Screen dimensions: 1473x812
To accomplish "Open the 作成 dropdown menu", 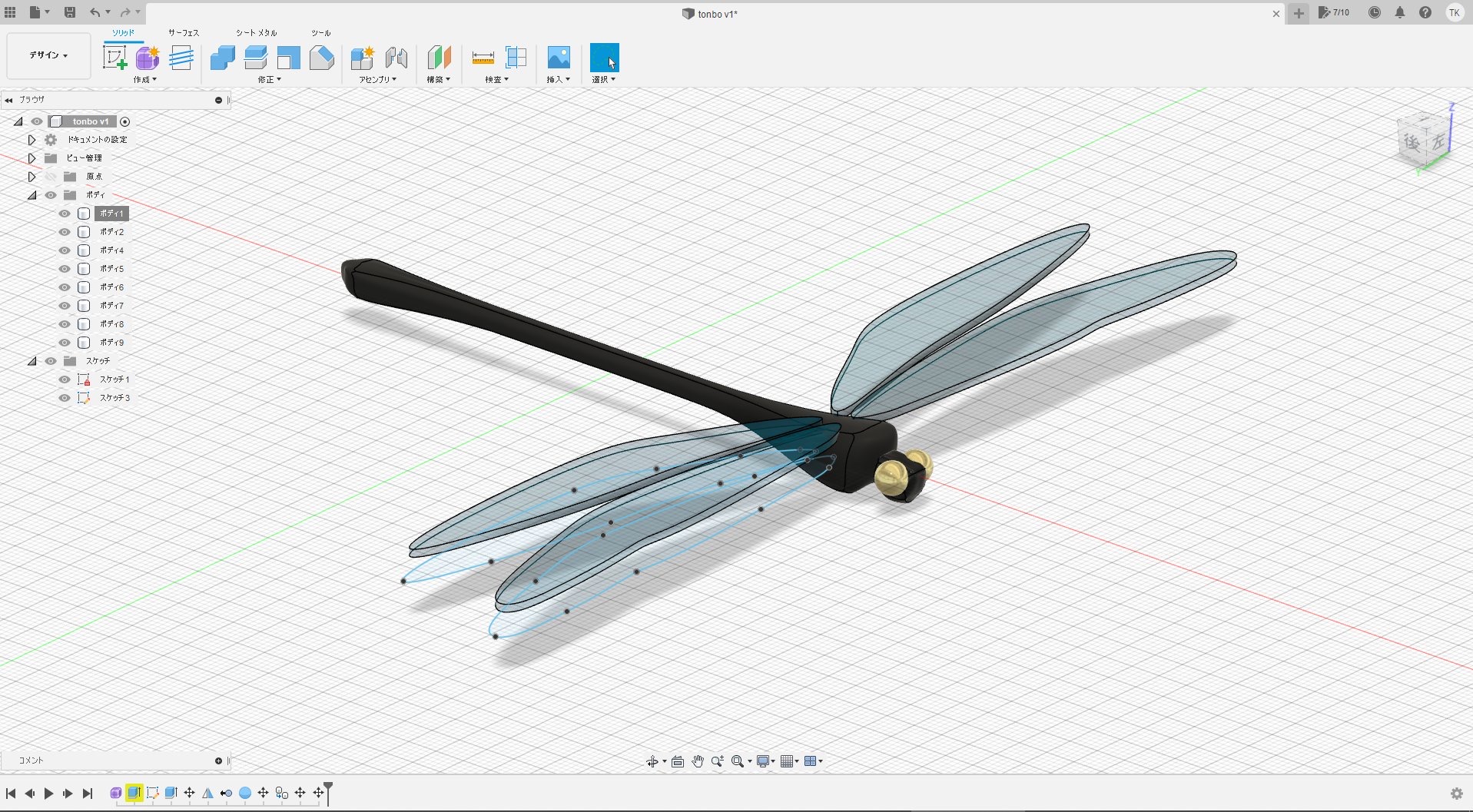I will click(144, 80).
